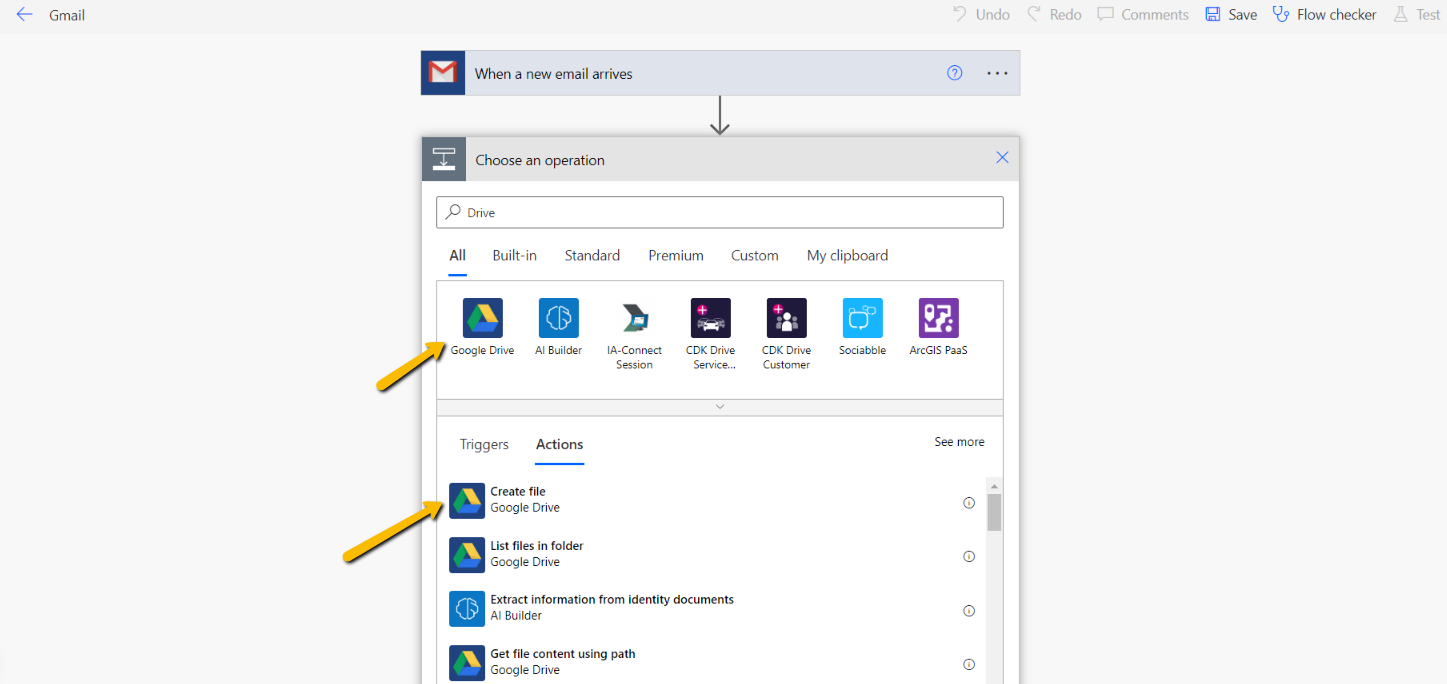Show info for Extract information action
This screenshot has width=1447, height=684.
click(969, 611)
